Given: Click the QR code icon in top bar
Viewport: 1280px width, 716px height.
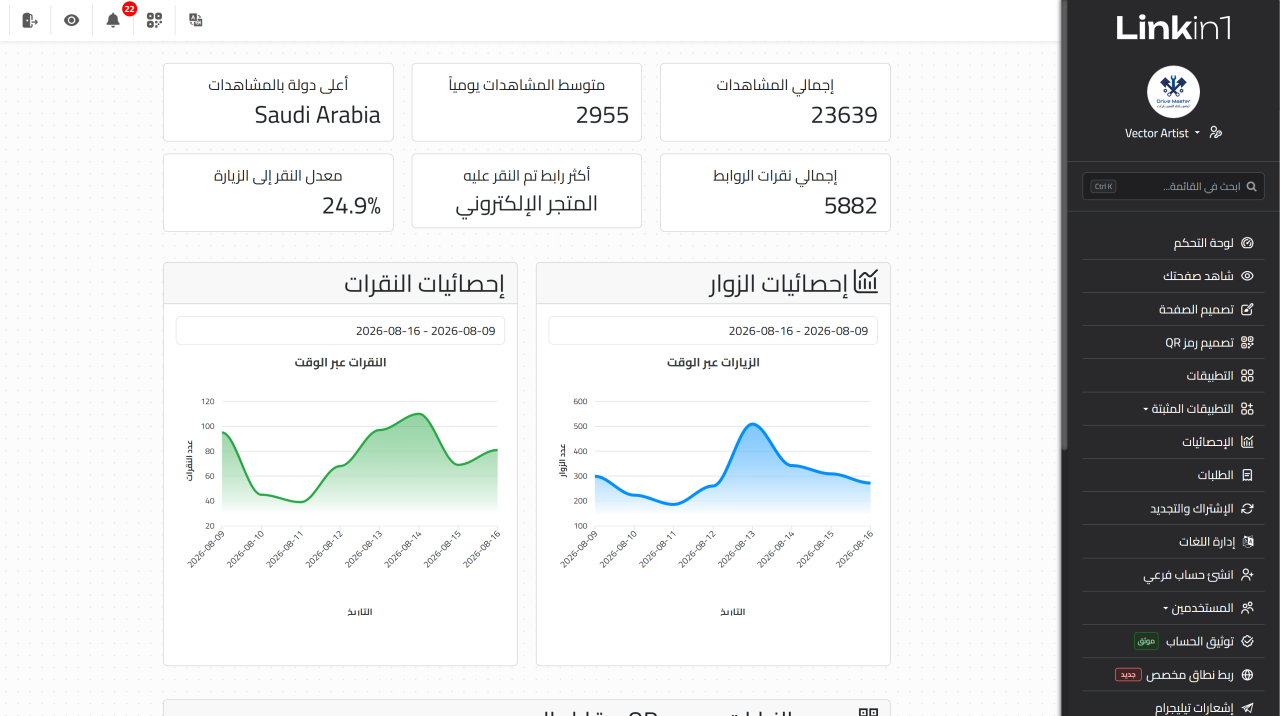Looking at the screenshot, I should (154, 20).
